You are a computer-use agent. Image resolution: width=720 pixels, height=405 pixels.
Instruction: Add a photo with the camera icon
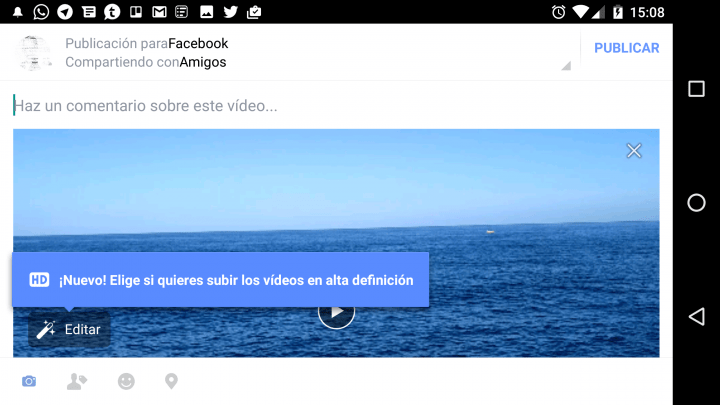[29, 381]
